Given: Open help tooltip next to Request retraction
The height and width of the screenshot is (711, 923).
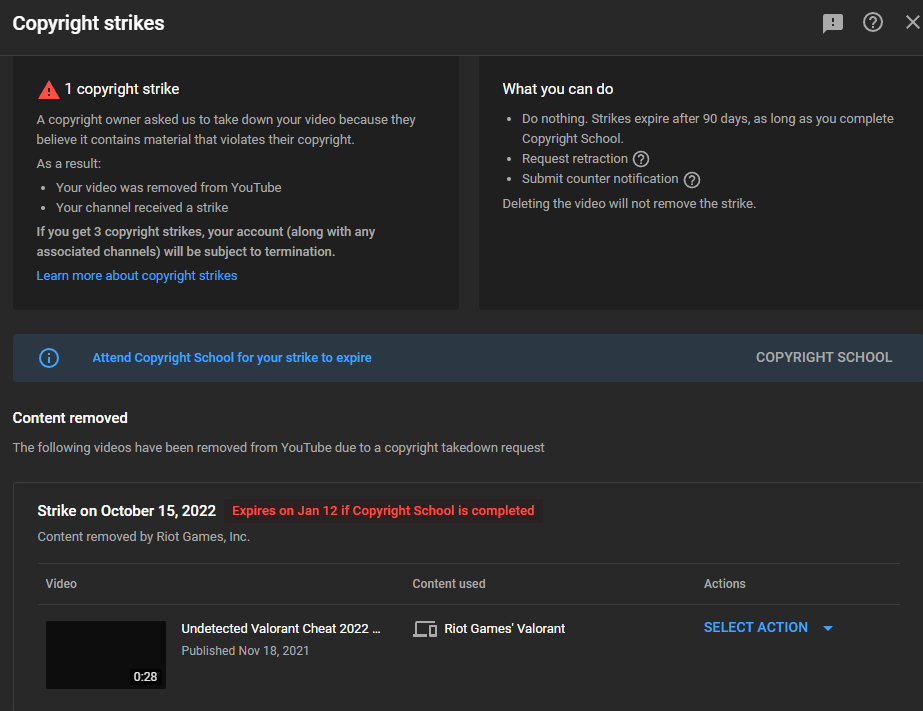Looking at the screenshot, I should 640,158.
